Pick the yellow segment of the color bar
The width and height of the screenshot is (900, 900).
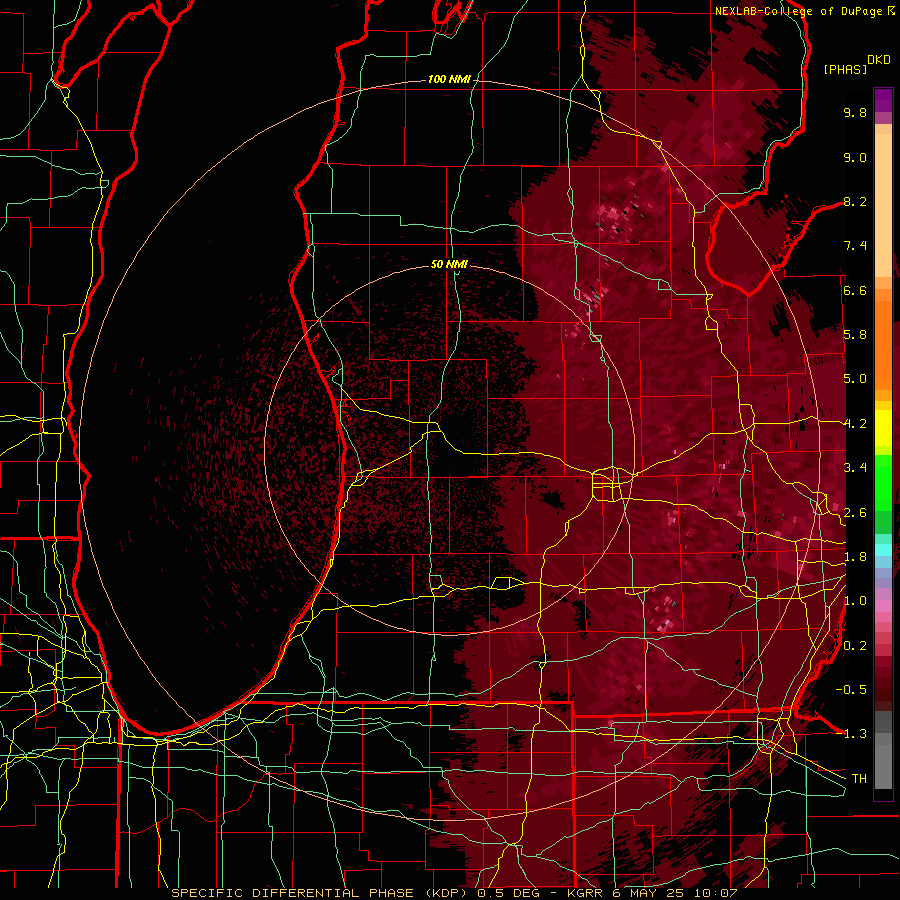pos(883,428)
